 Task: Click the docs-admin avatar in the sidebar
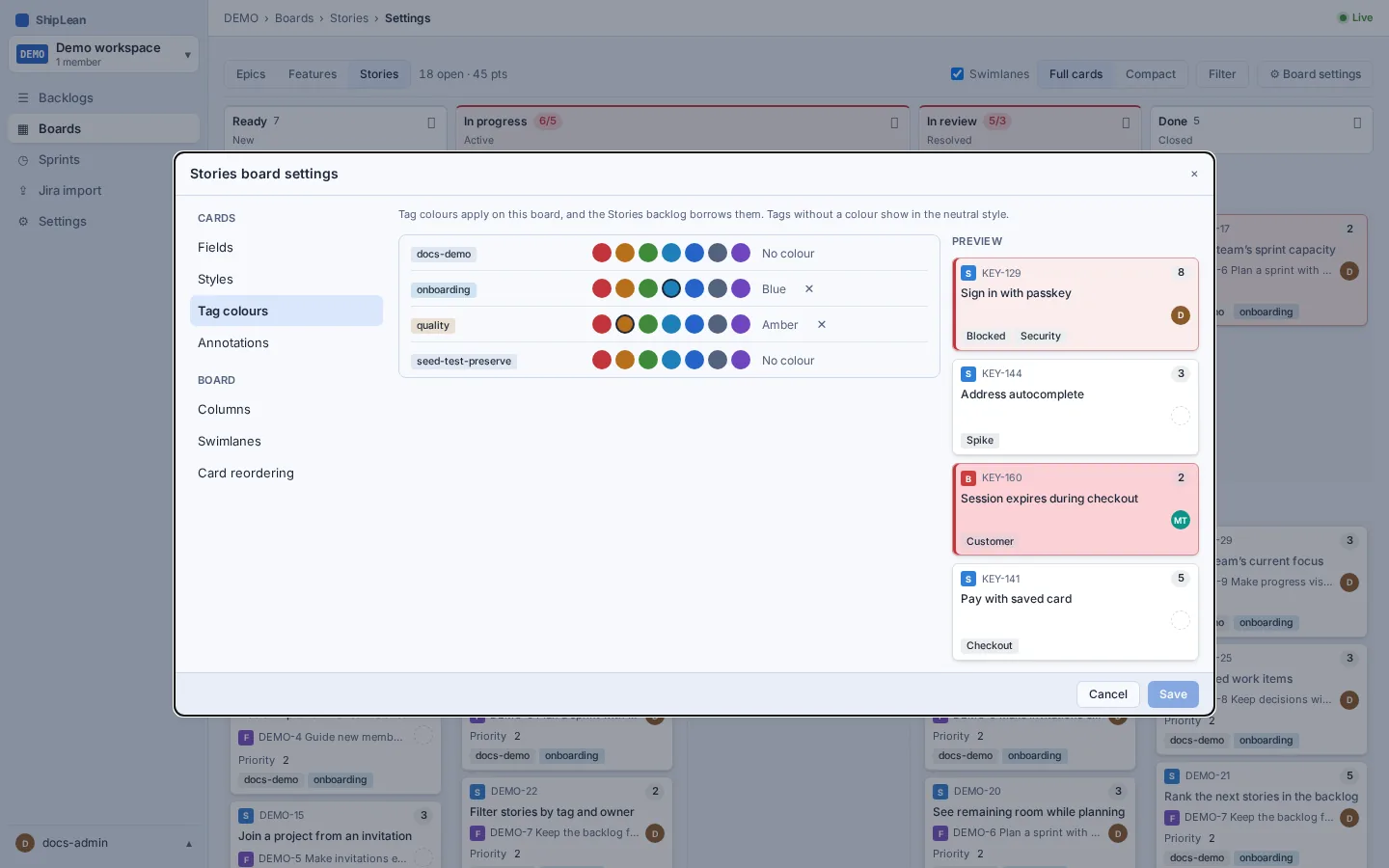(x=26, y=844)
